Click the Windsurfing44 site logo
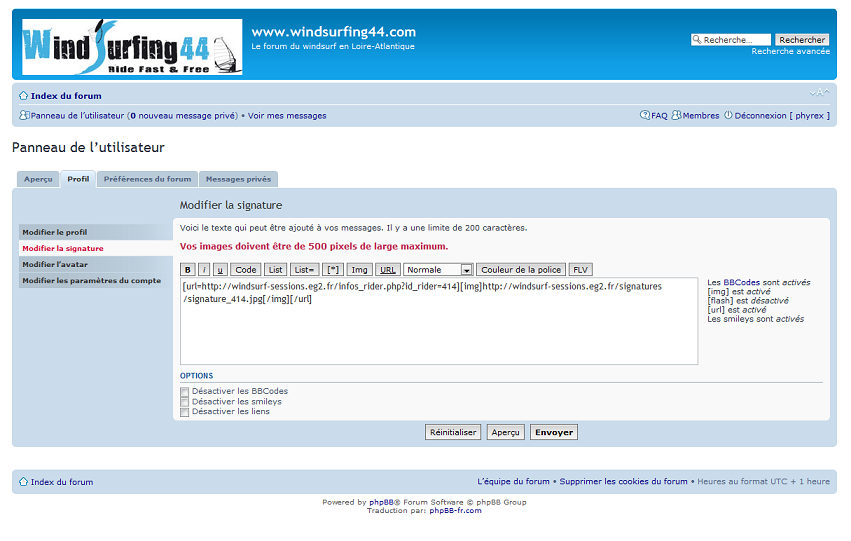This screenshot has width=851, height=541. 131,46
